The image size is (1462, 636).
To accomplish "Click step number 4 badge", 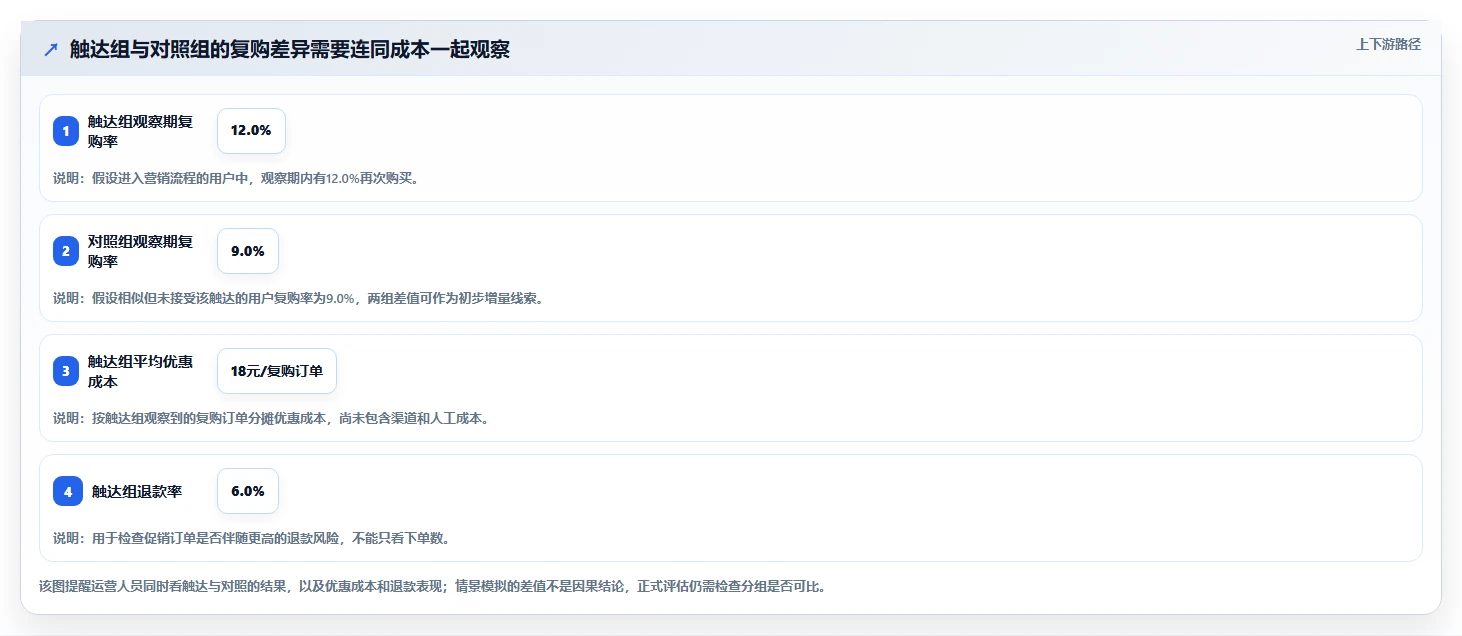I will point(66,491).
